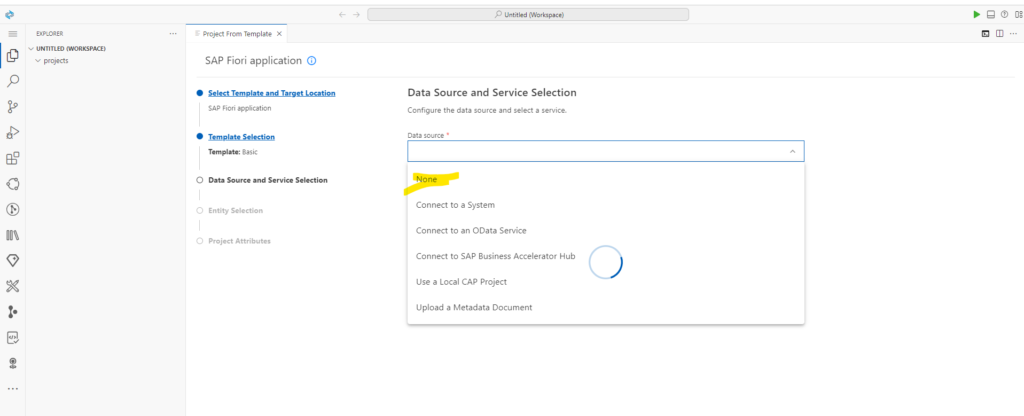Viewport: 1024px width, 416px height.
Task: Go back using the left arrow
Action: coord(342,14)
